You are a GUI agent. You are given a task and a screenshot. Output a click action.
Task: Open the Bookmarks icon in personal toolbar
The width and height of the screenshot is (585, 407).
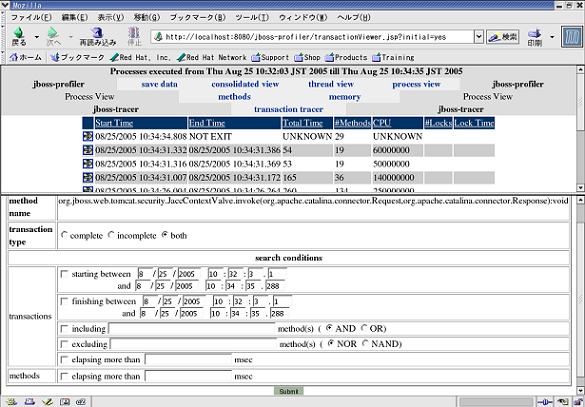pyautogui.click(x=55, y=57)
